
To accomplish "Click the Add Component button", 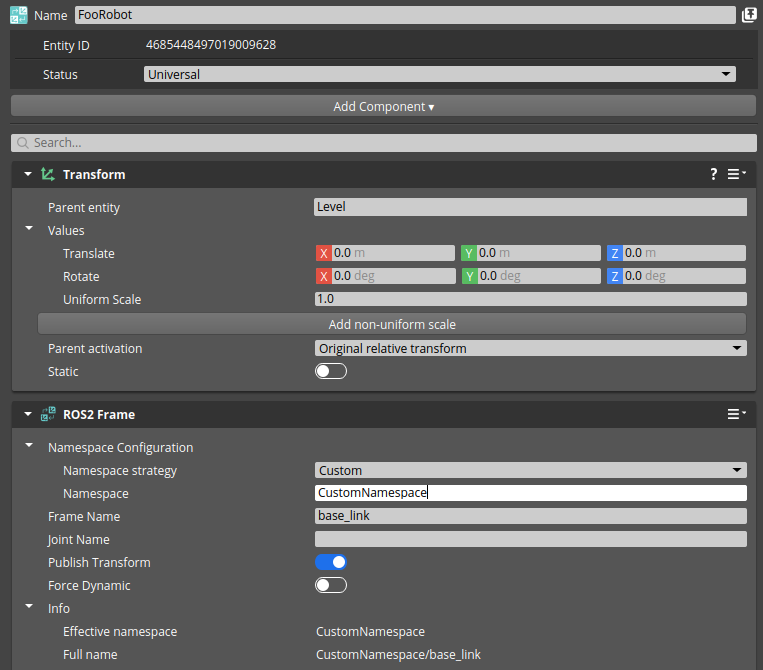I will click(383, 106).
